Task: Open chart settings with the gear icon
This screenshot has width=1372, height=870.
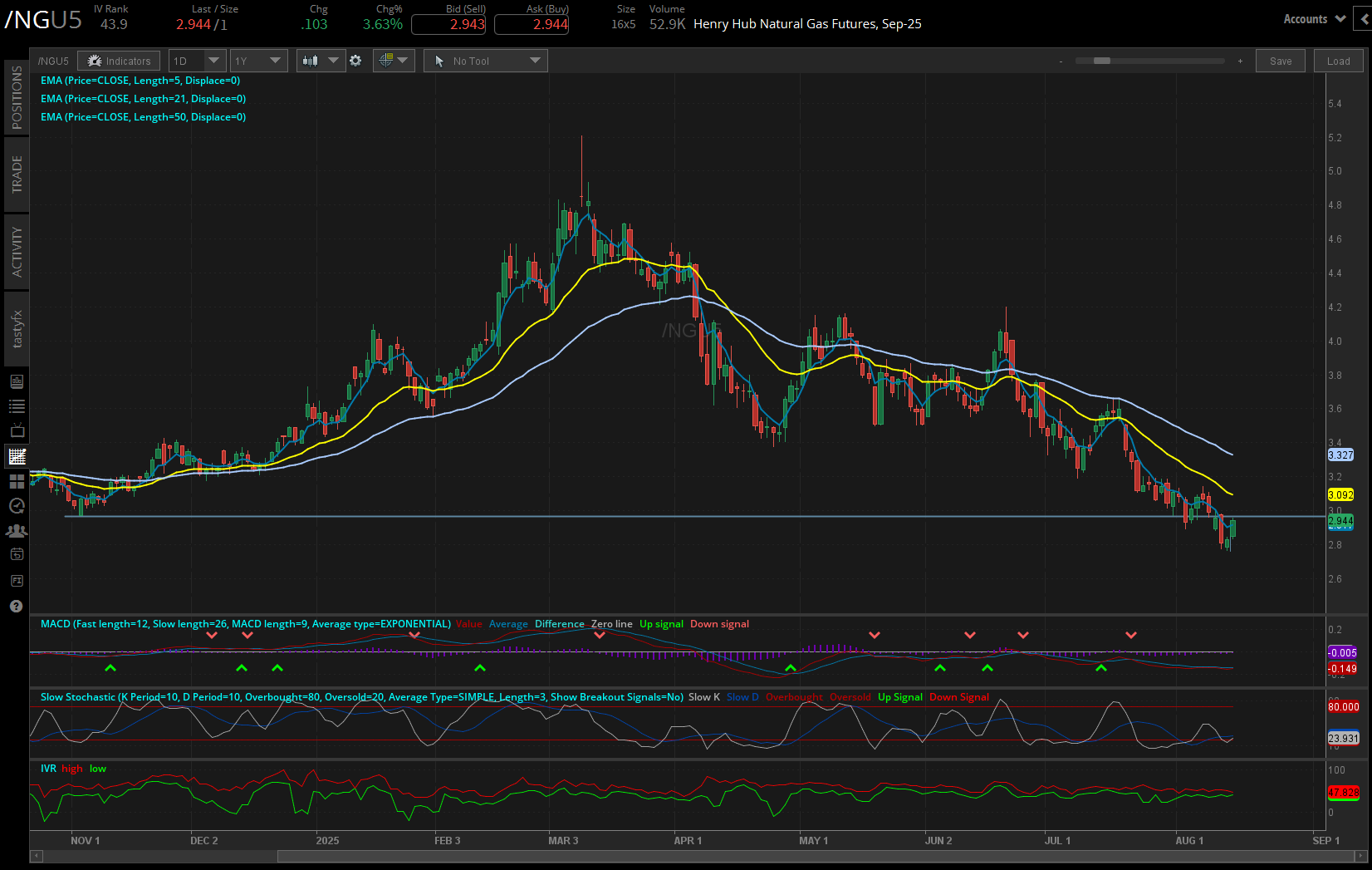Action: coord(355,60)
